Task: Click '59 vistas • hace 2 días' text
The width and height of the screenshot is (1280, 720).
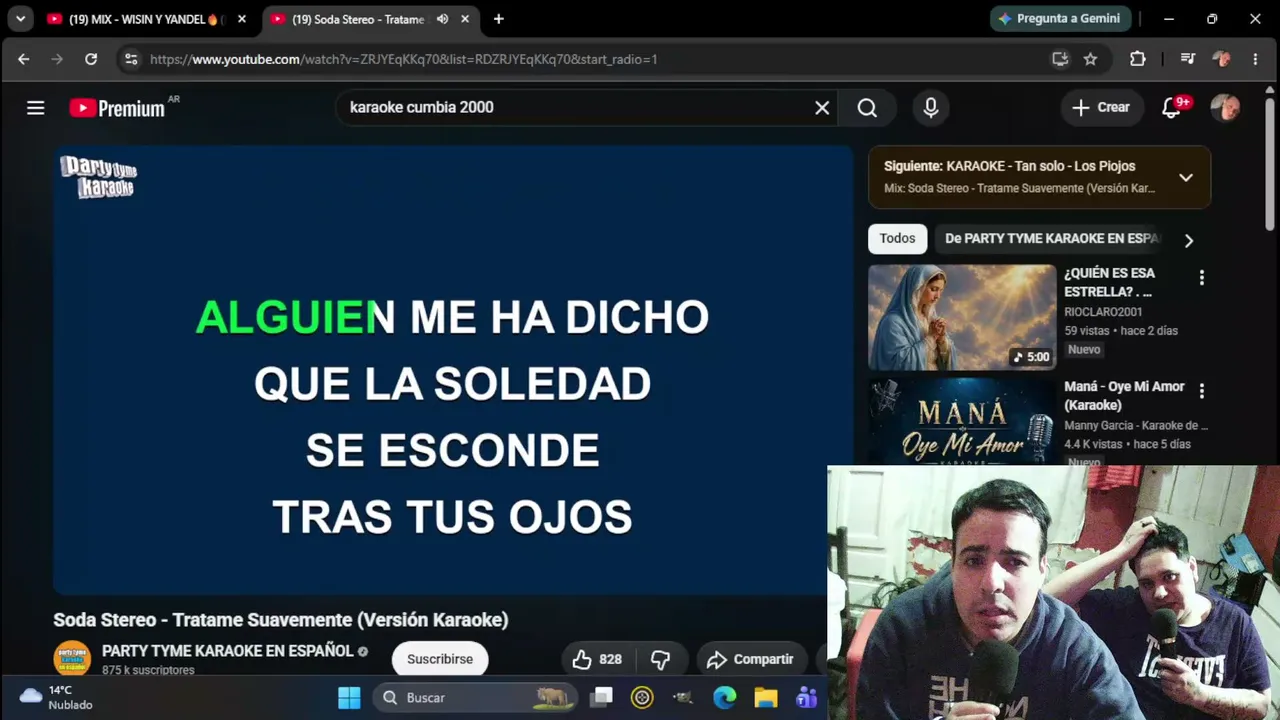Action: click(1121, 330)
